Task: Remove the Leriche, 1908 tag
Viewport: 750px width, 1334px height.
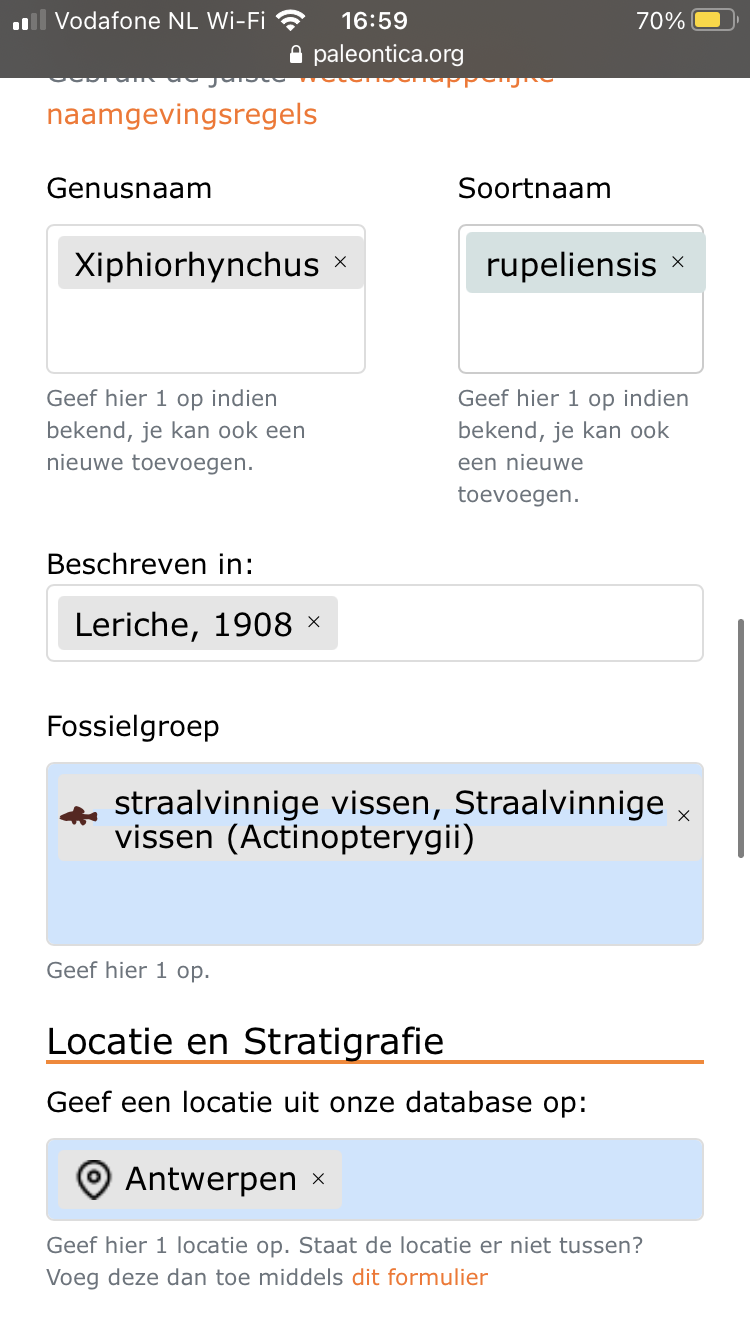Action: pyautogui.click(x=314, y=622)
